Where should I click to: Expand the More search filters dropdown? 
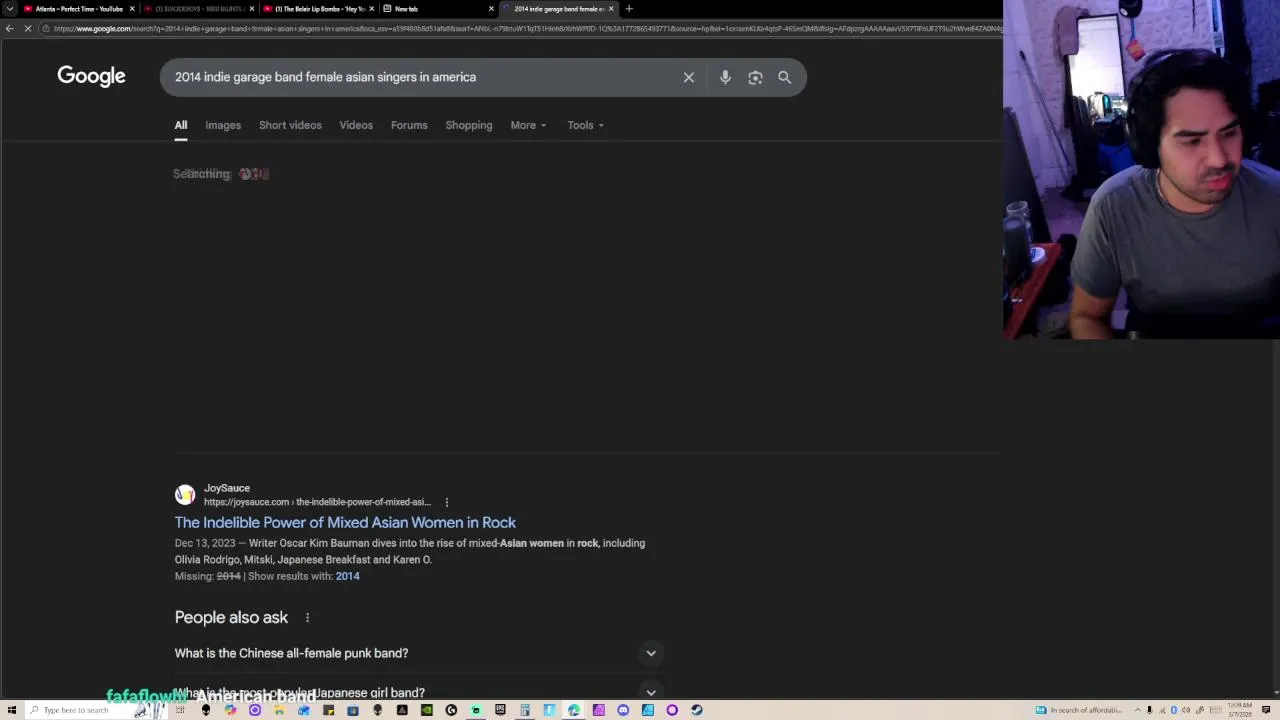(x=528, y=125)
